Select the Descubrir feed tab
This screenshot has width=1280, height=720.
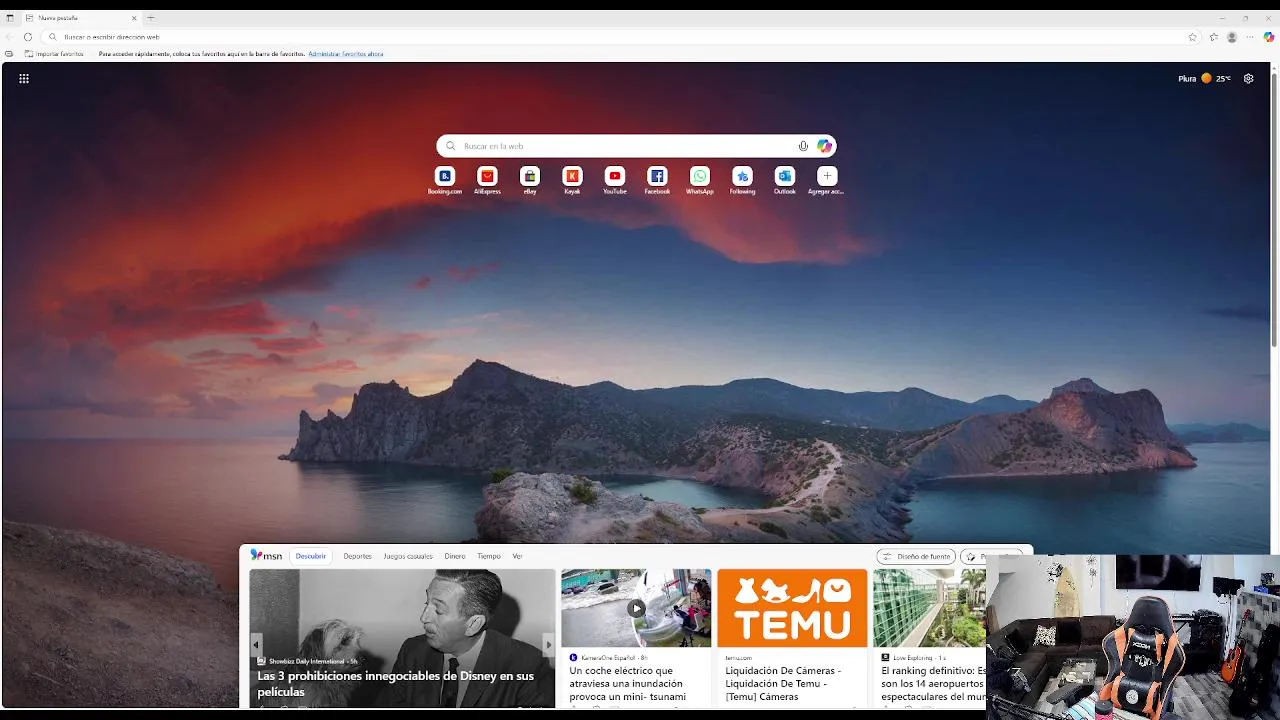[x=311, y=556]
